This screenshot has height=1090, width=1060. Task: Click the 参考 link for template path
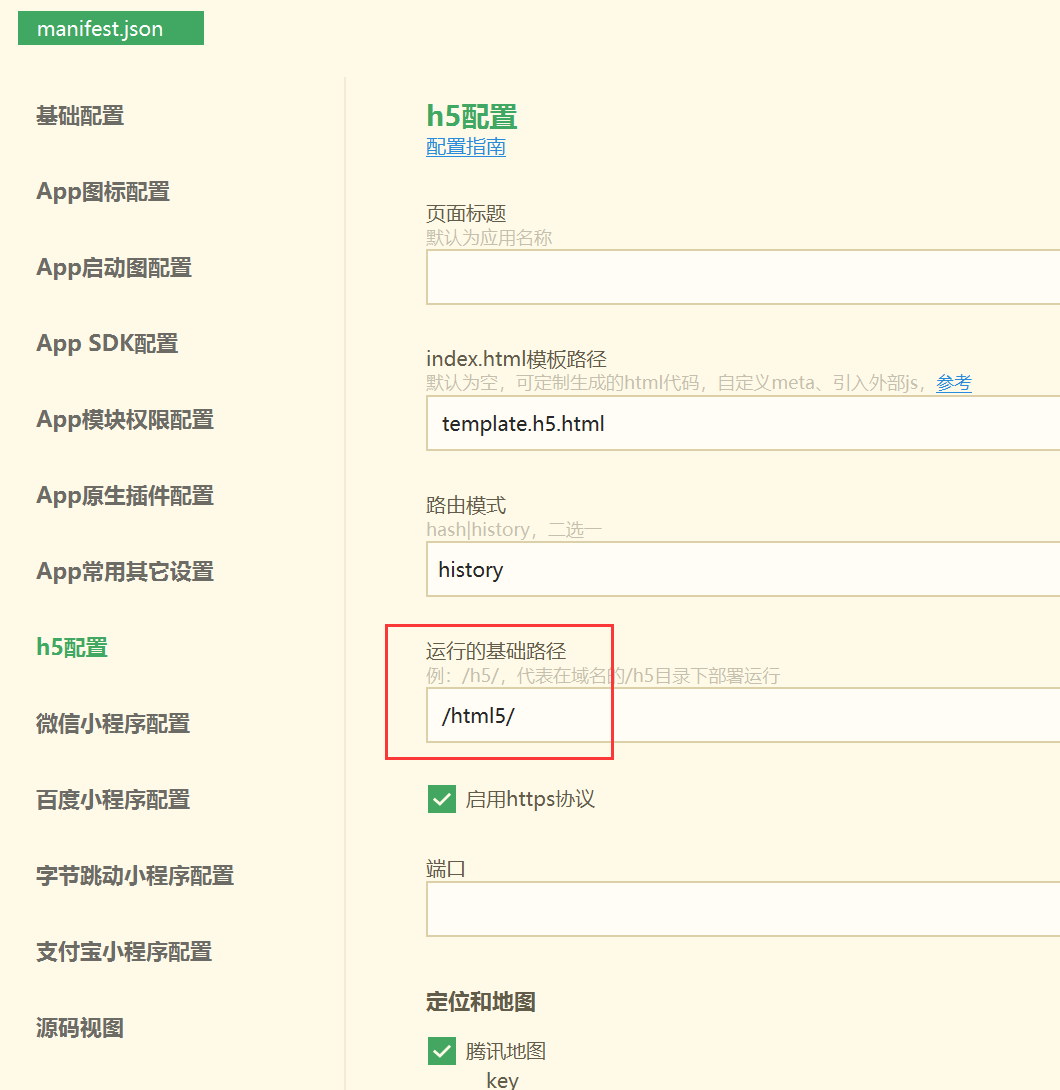pos(953,382)
